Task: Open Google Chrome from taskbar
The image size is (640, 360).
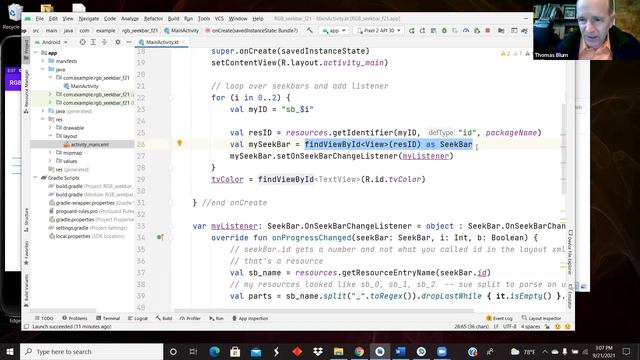Action: (x=359, y=351)
